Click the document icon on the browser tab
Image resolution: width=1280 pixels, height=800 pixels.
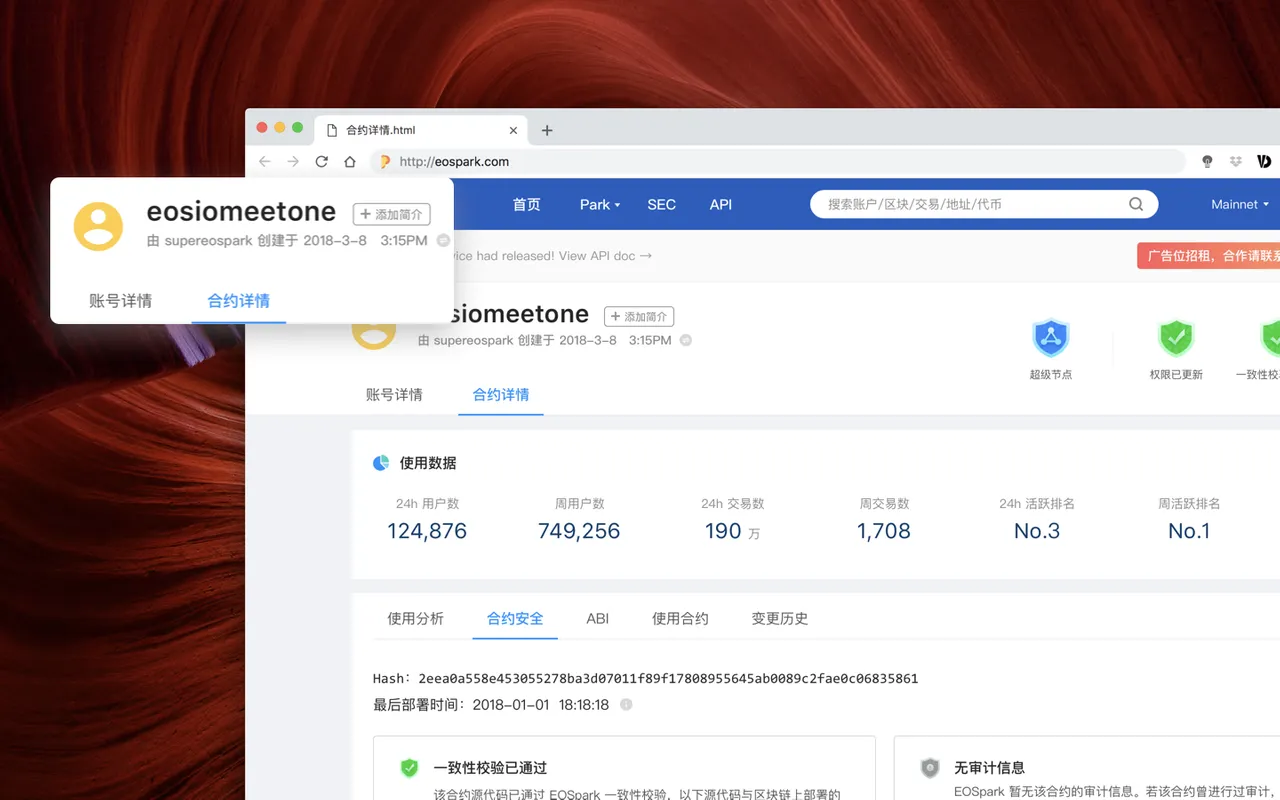(333, 130)
